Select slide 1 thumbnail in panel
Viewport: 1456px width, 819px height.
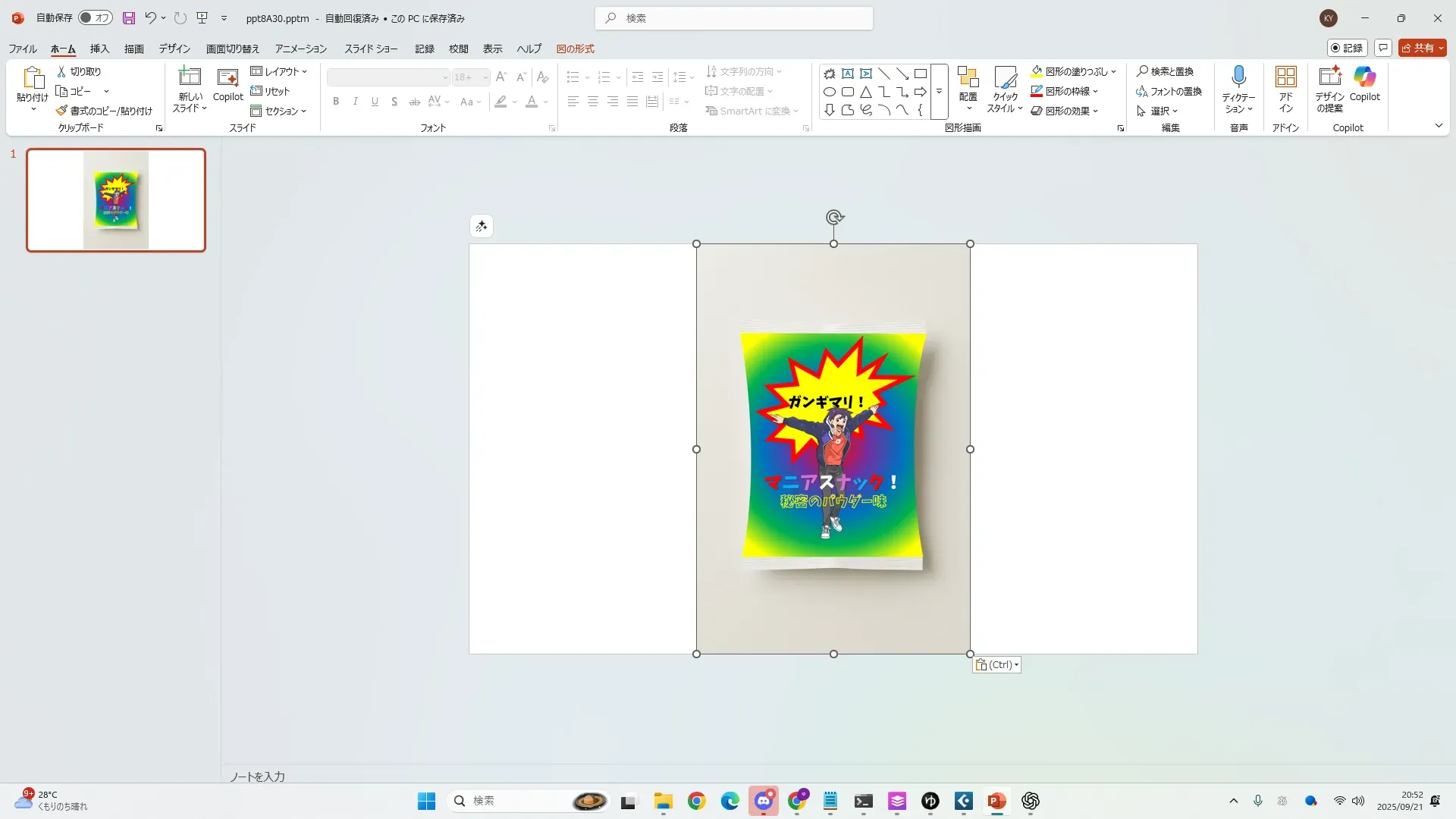tap(116, 200)
